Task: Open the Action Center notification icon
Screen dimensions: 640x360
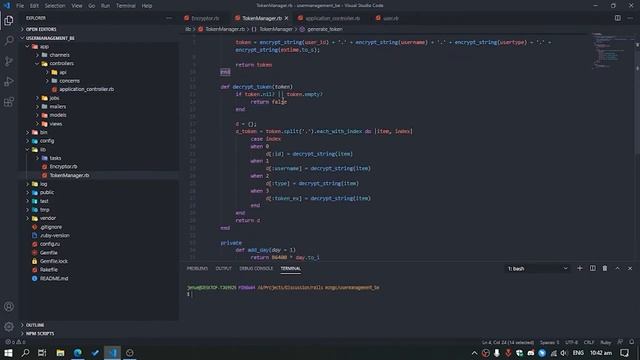Action: tap(624, 353)
